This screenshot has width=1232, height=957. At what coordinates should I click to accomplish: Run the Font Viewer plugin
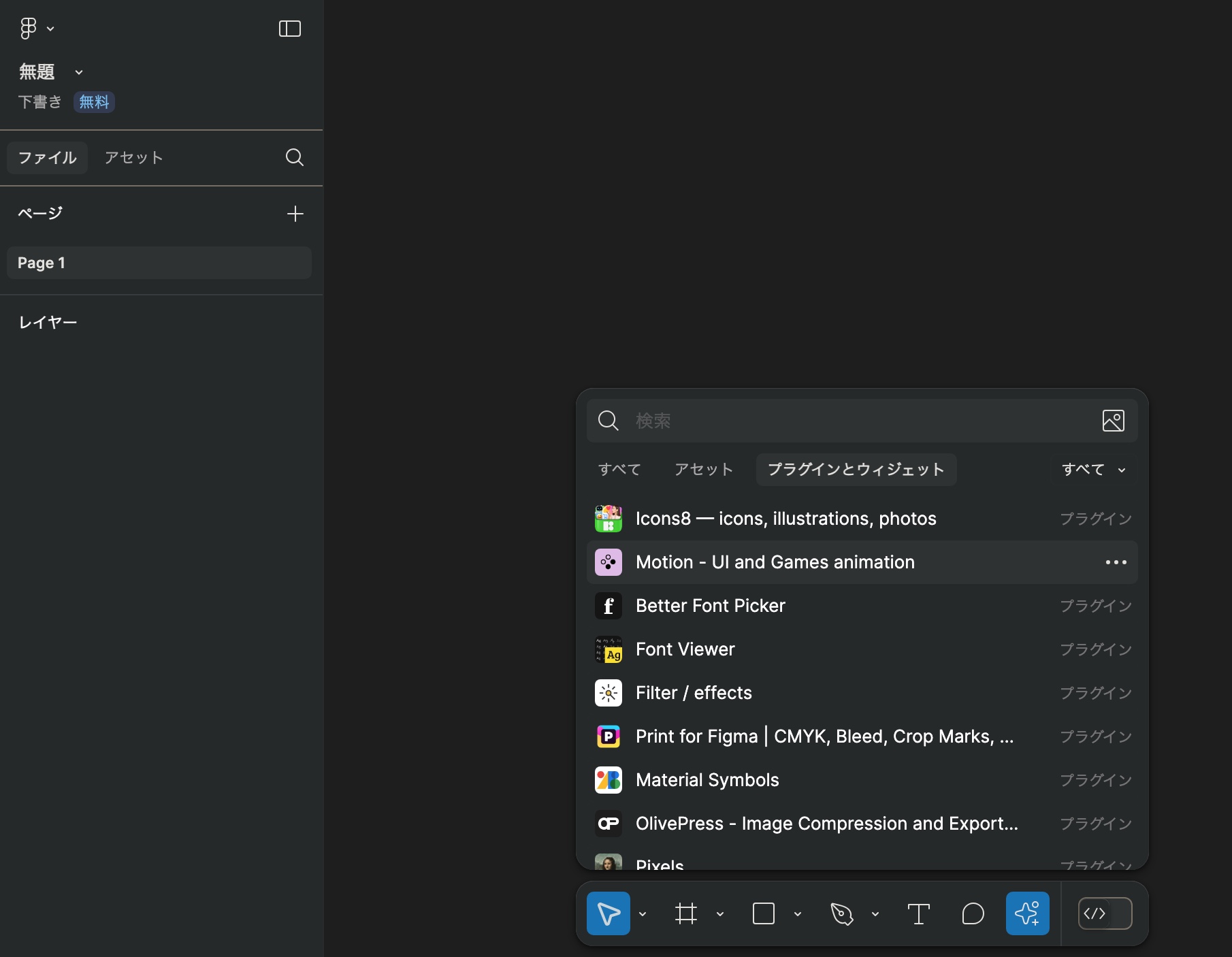[862, 649]
